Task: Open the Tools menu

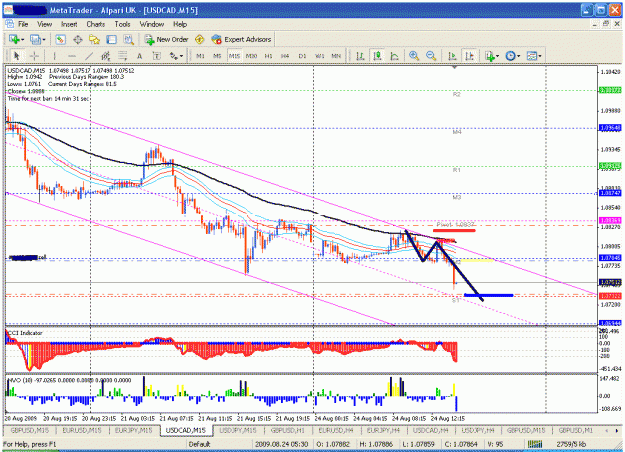Action: [122, 24]
